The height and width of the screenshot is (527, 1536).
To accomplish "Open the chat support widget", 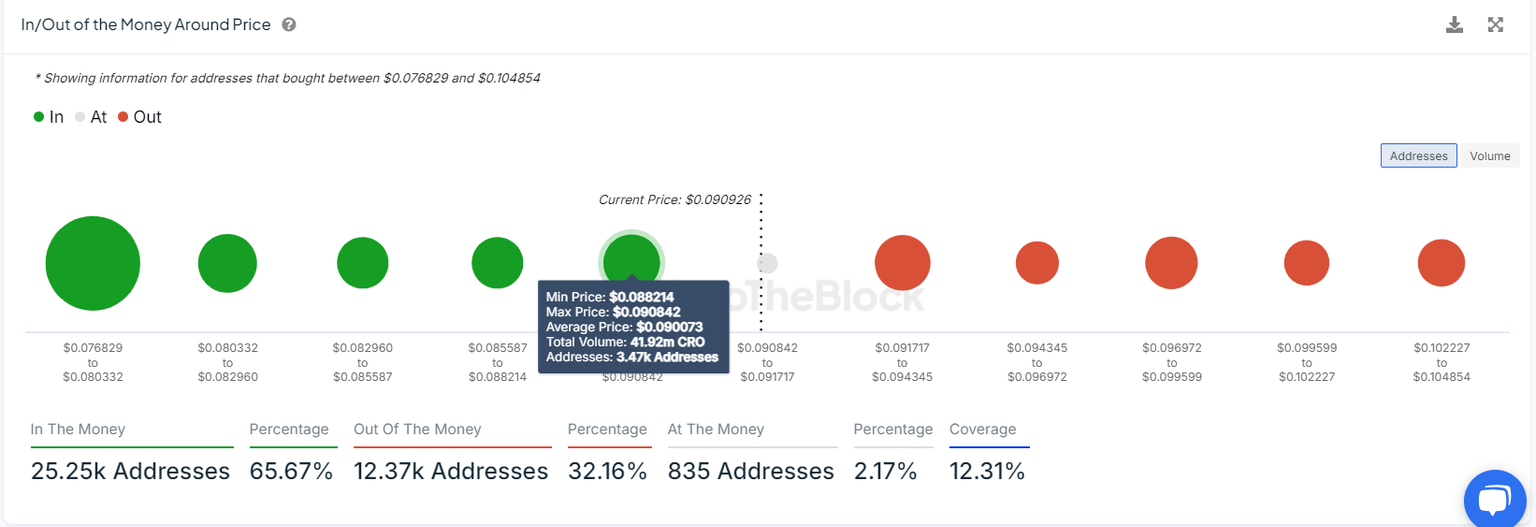I will pos(1494,497).
